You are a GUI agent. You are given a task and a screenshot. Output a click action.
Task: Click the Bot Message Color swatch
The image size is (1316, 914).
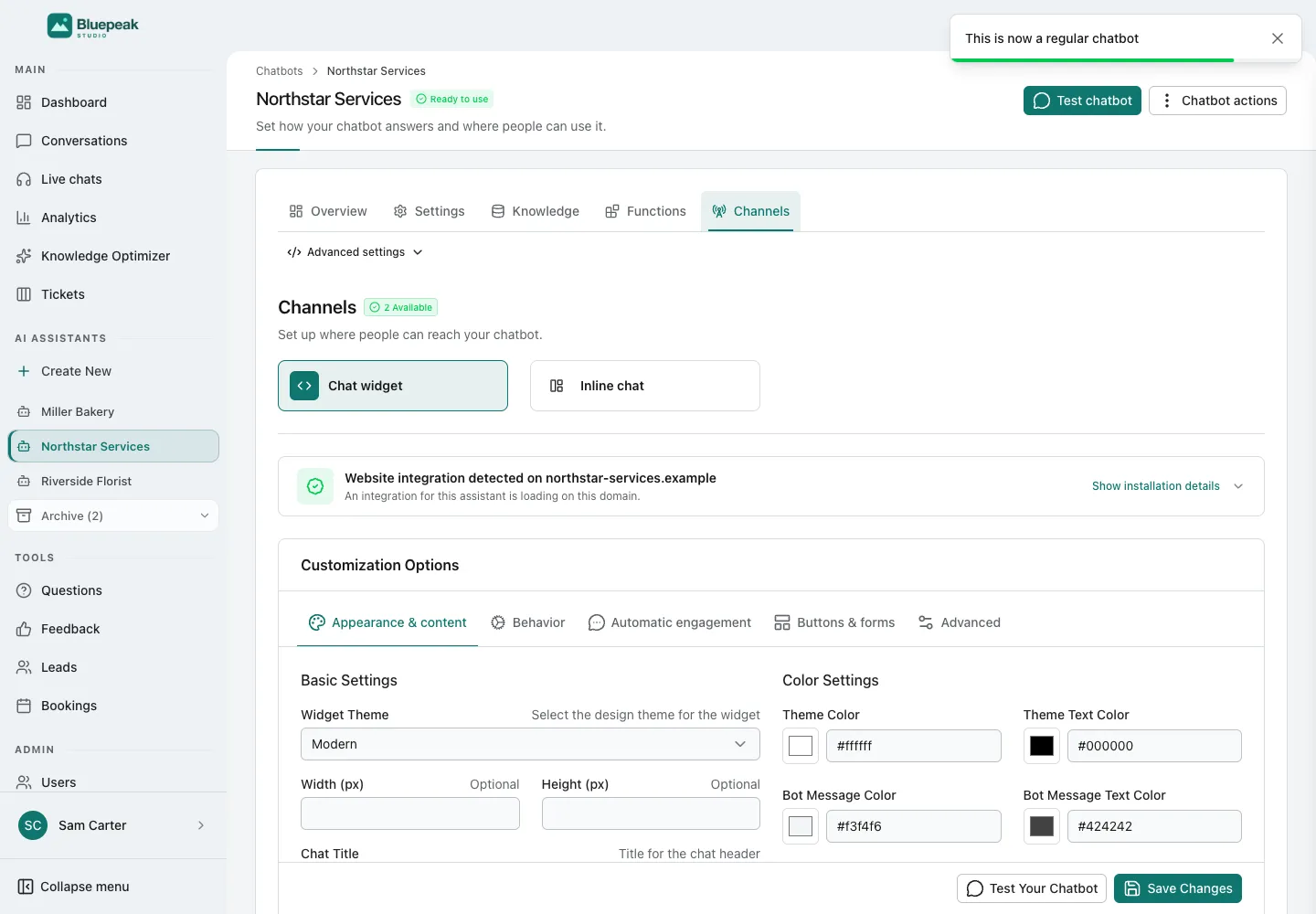801,826
